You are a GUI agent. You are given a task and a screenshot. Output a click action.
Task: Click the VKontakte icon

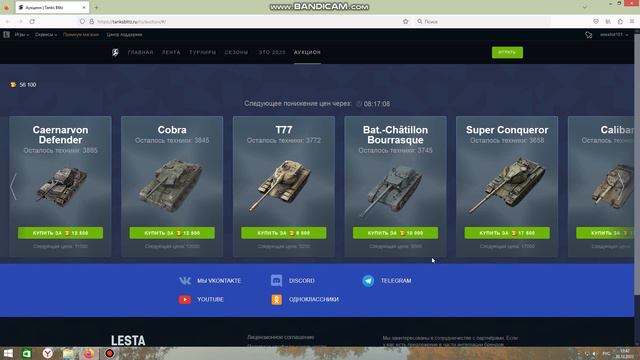tap(185, 281)
